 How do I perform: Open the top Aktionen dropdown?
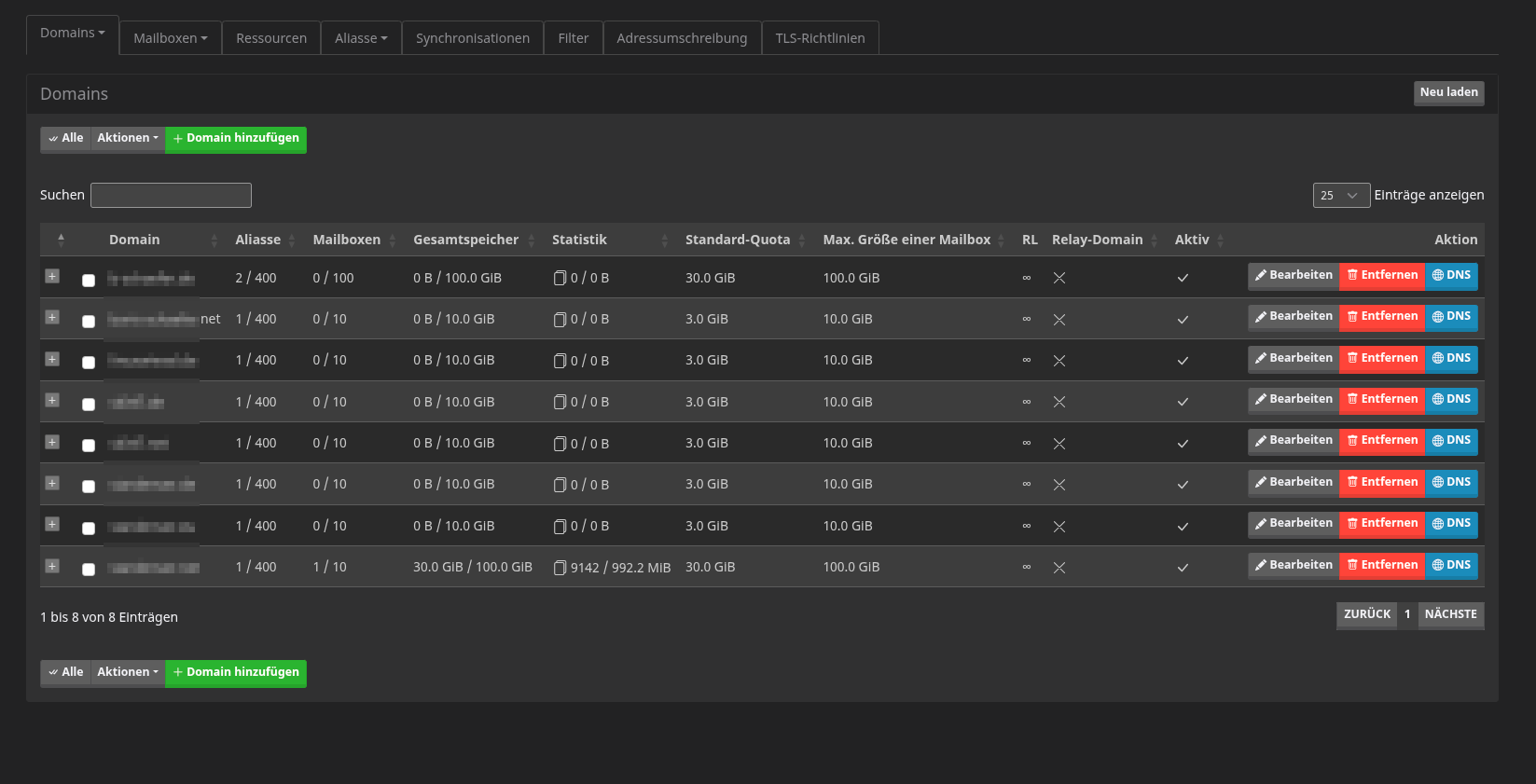[128, 139]
